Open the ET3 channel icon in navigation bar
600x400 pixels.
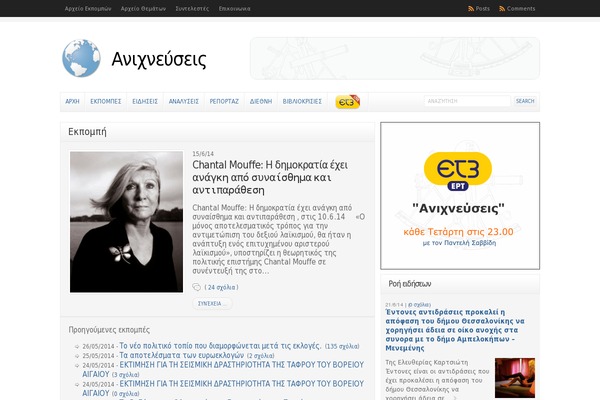348,102
